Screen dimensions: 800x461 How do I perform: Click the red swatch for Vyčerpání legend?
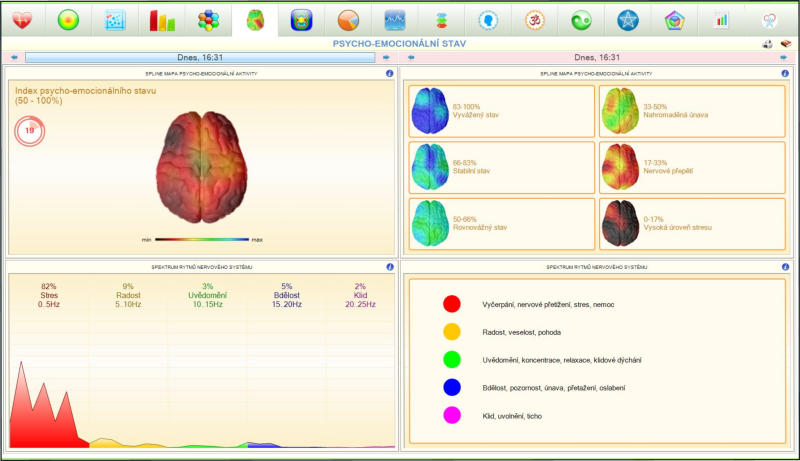point(452,304)
